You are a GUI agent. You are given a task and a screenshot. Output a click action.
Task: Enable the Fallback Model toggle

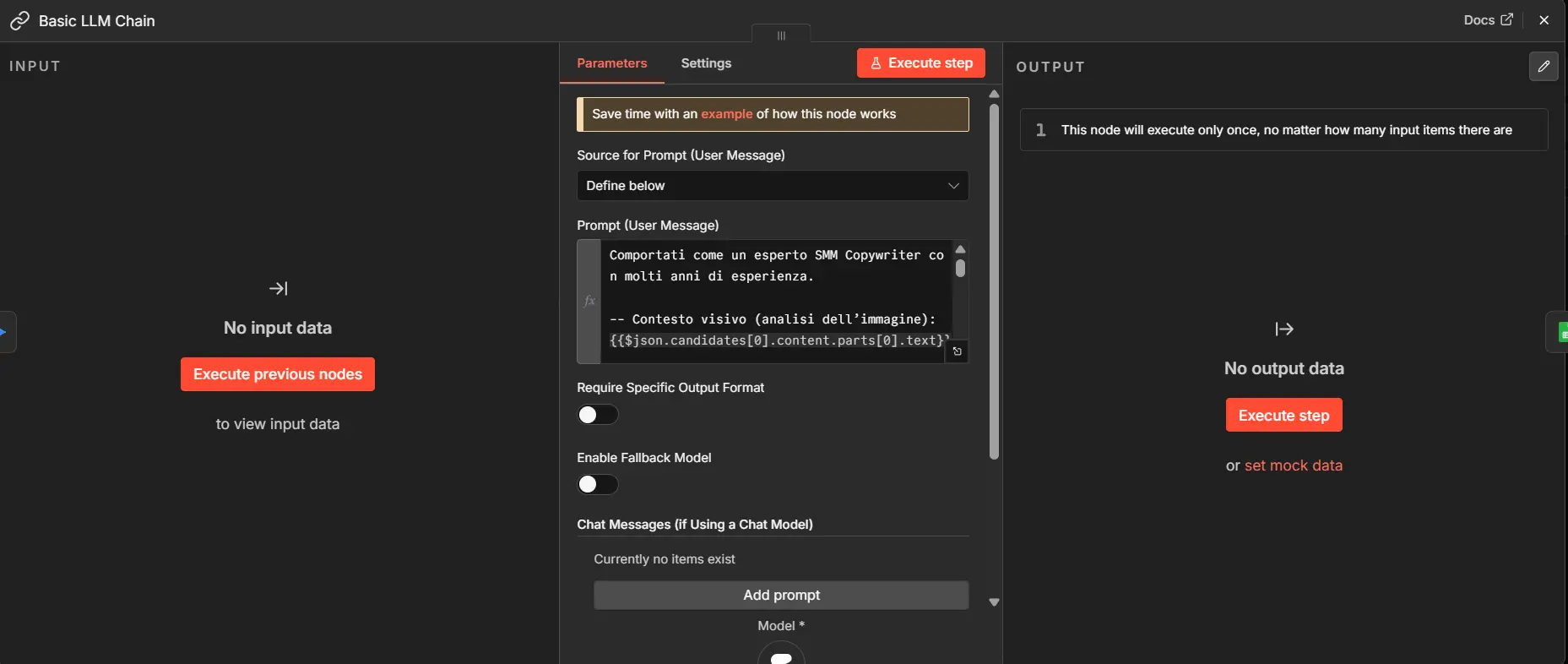[598, 484]
